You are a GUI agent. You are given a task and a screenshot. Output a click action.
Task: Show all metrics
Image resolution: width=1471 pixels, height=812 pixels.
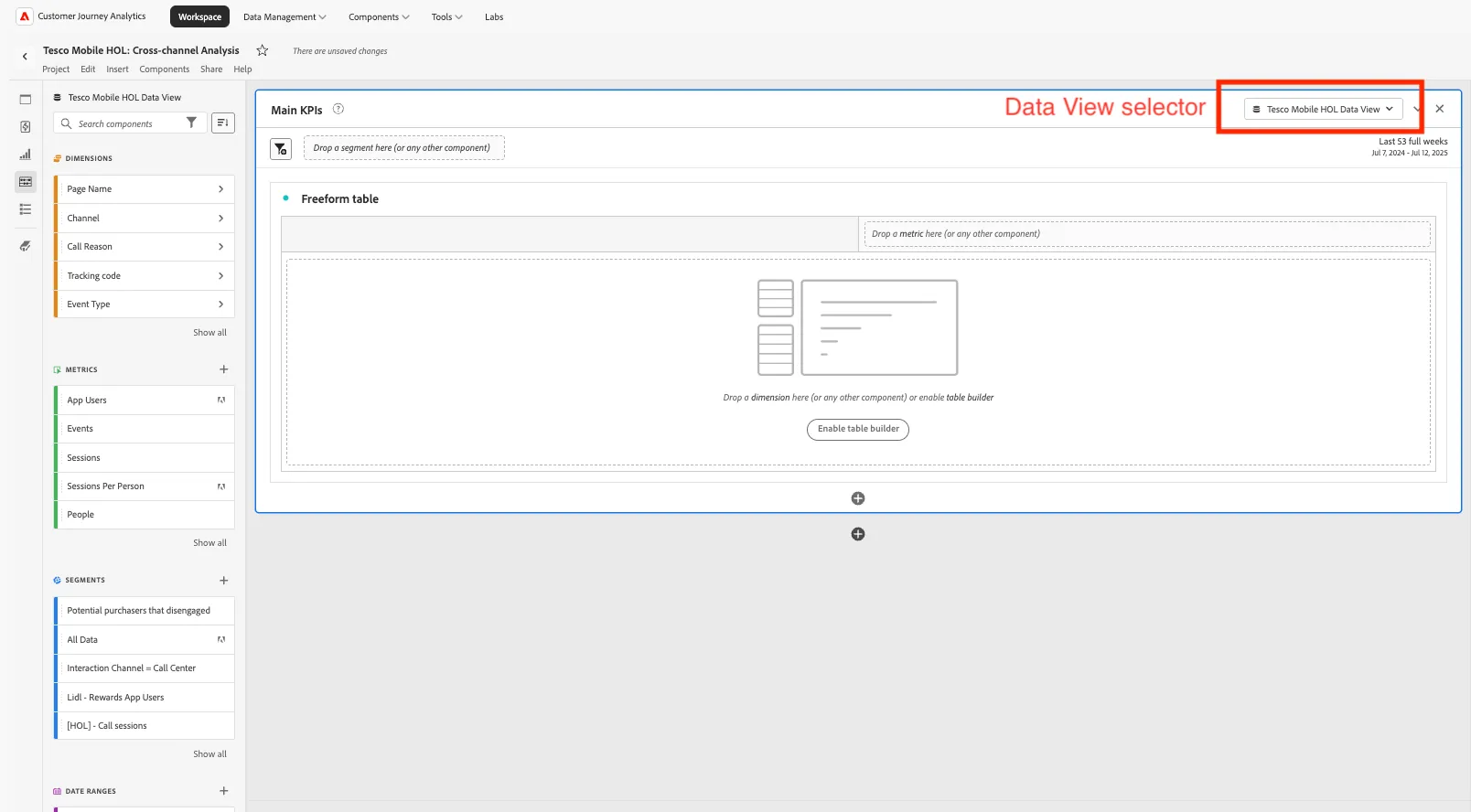pyautogui.click(x=209, y=543)
